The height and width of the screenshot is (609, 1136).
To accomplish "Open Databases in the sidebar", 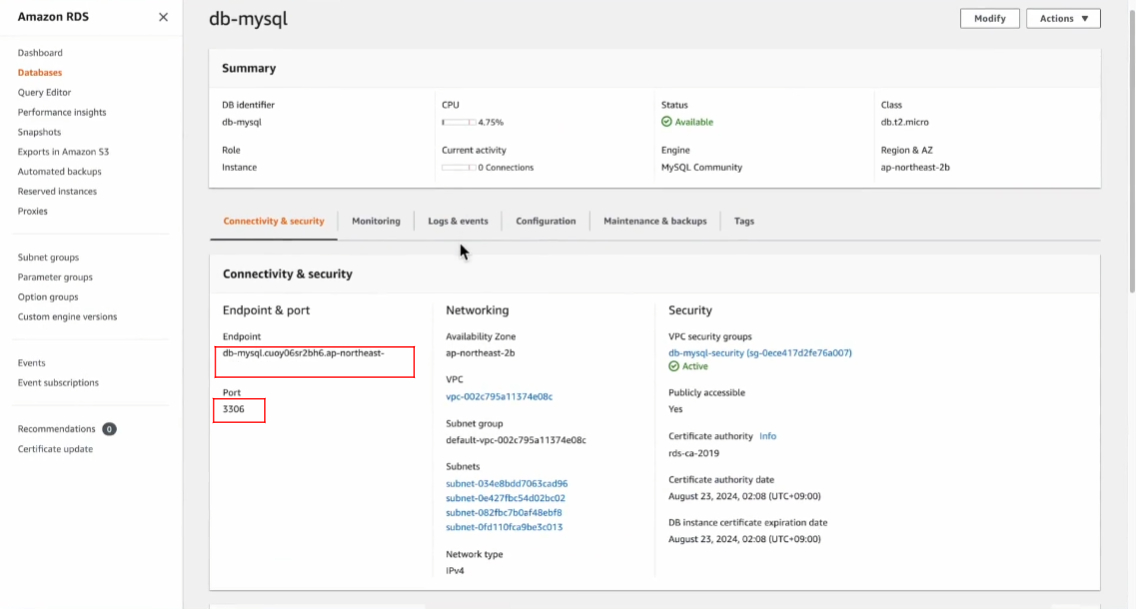I will (40, 72).
